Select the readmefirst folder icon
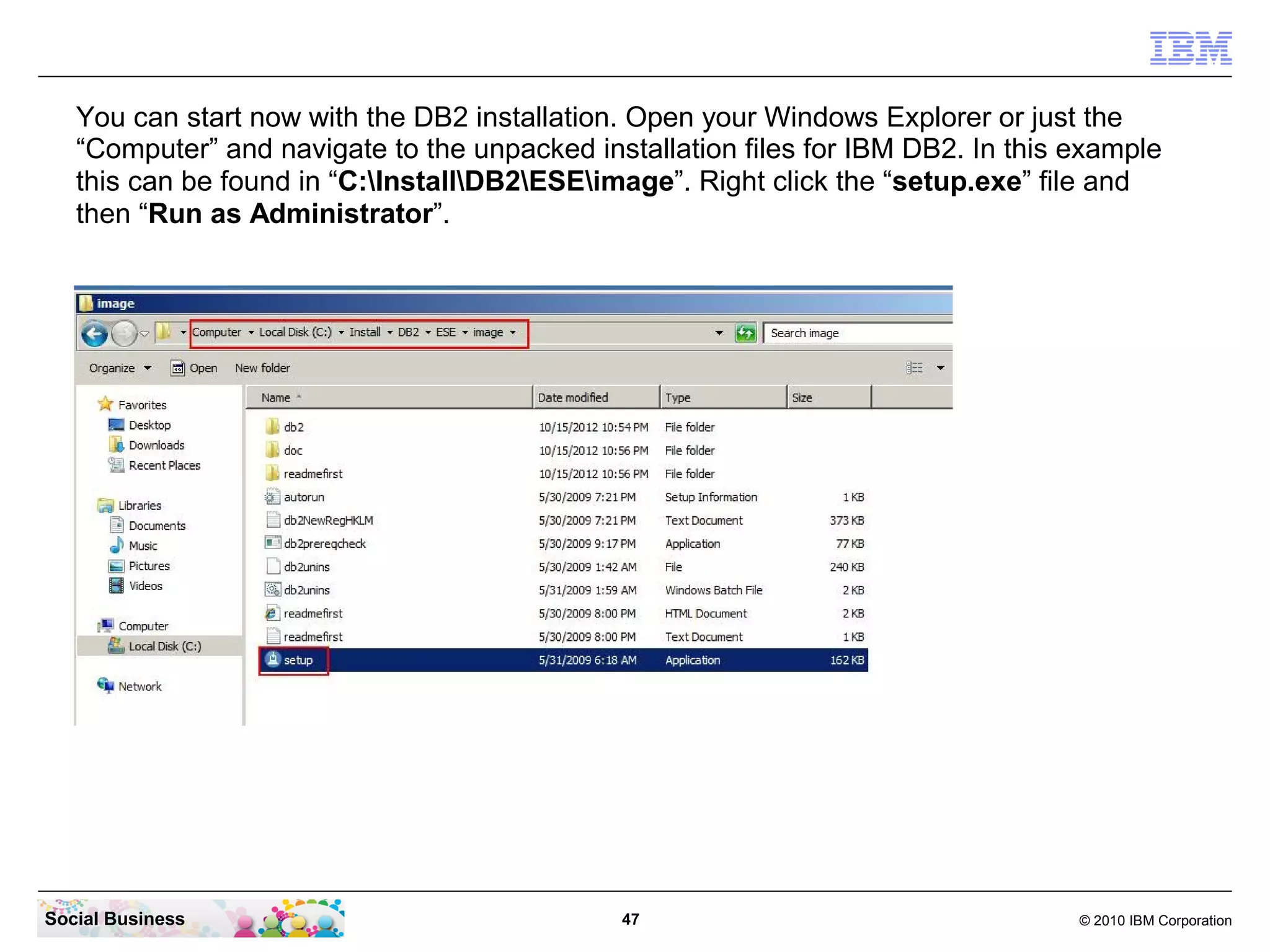 [272, 473]
